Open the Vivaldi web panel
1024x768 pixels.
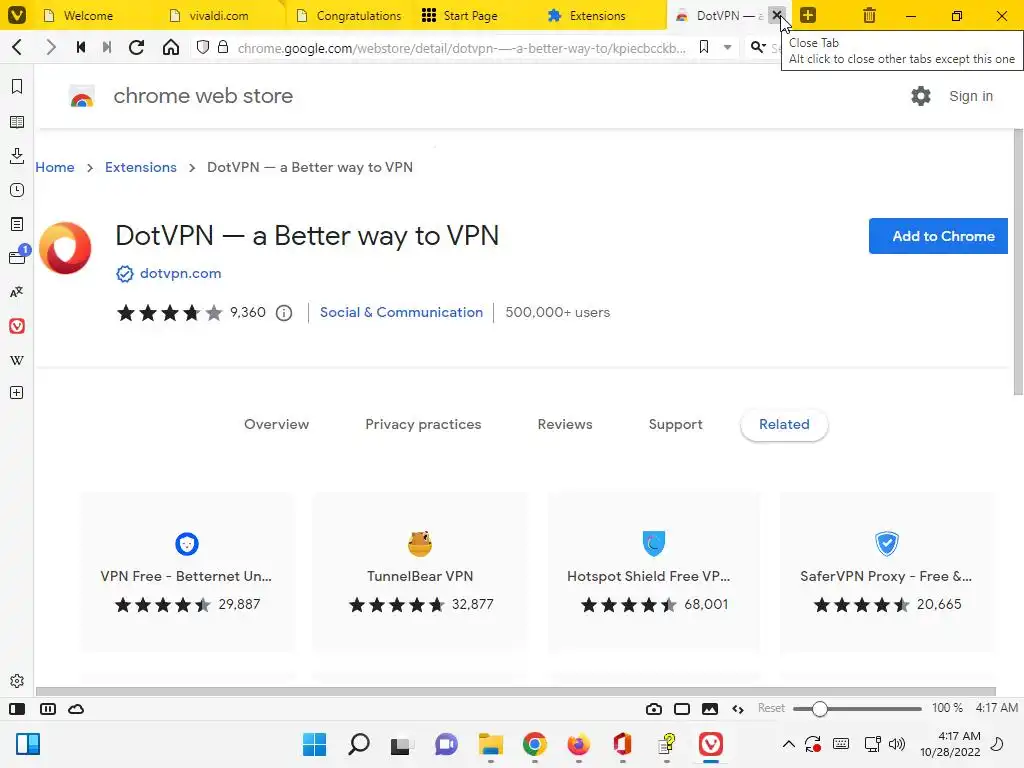pos(17,326)
